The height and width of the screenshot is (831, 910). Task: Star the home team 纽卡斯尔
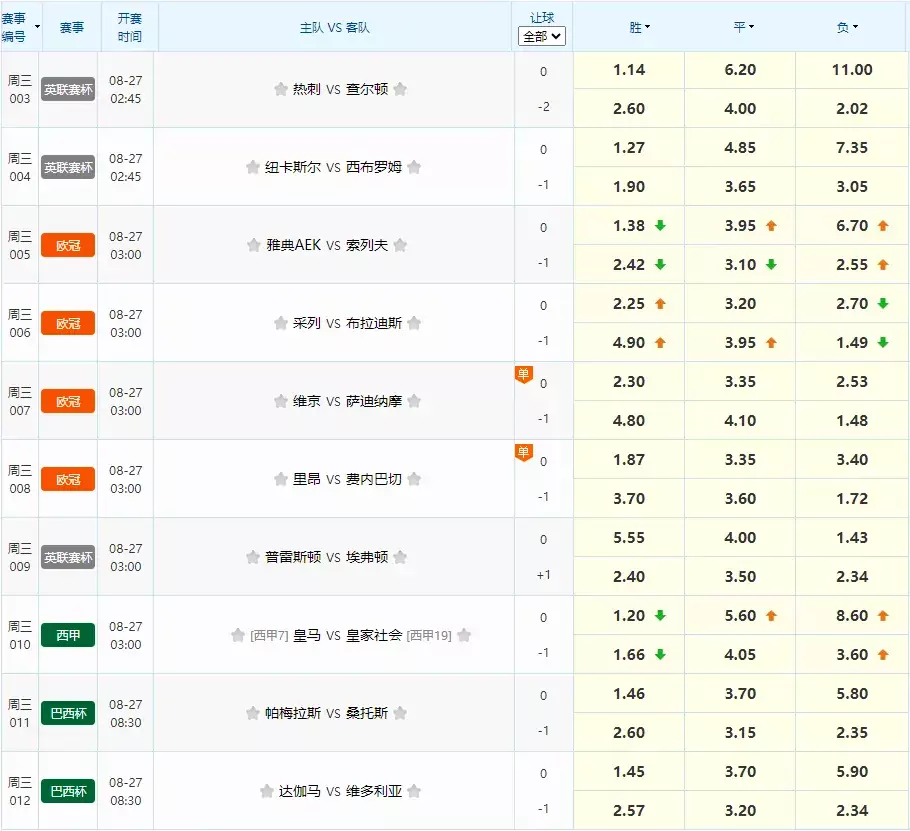252,167
